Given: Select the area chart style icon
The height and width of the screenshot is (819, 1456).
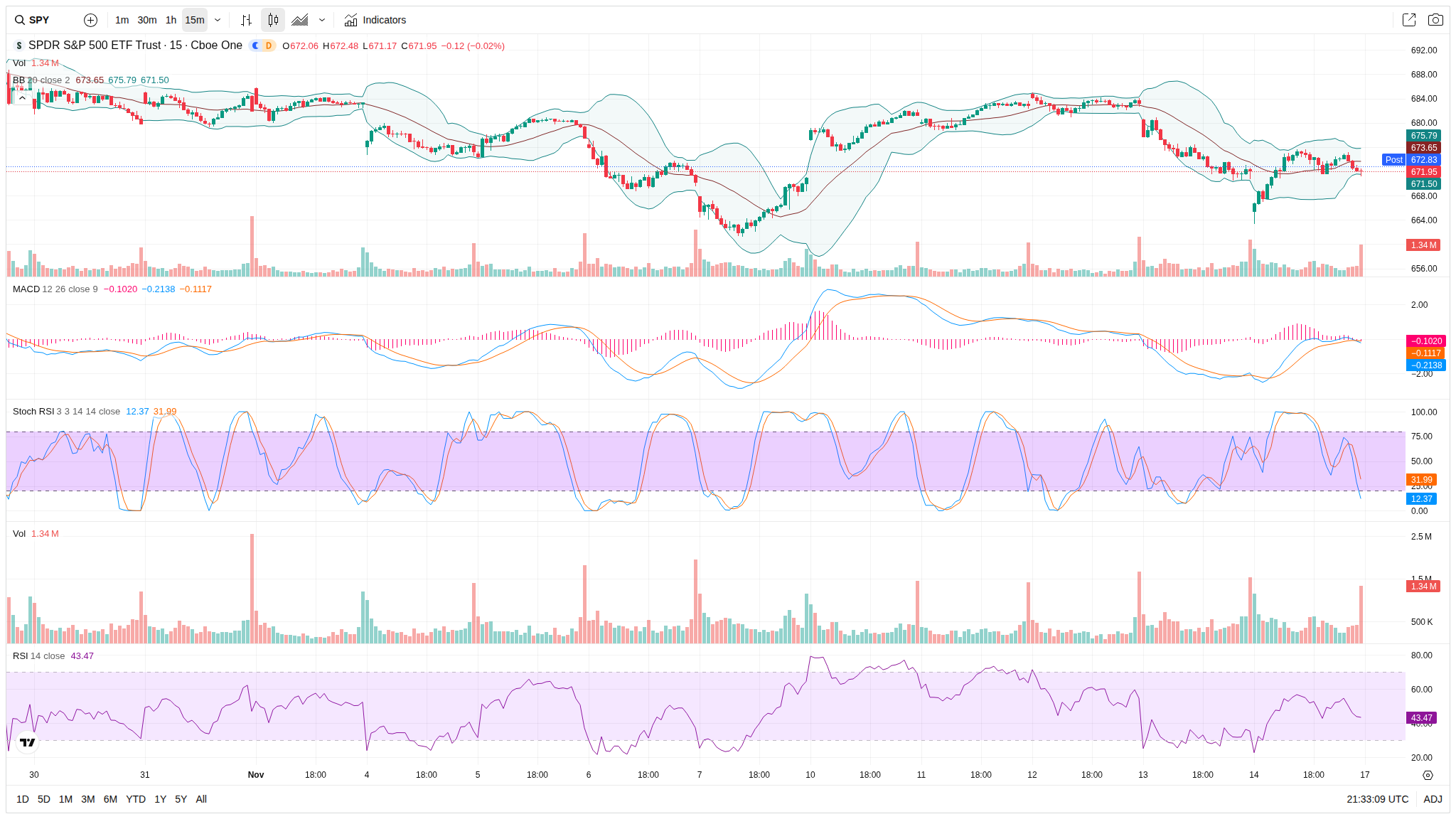Looking at the screenshot, I should pyautogui.click(x=300, y=20).
